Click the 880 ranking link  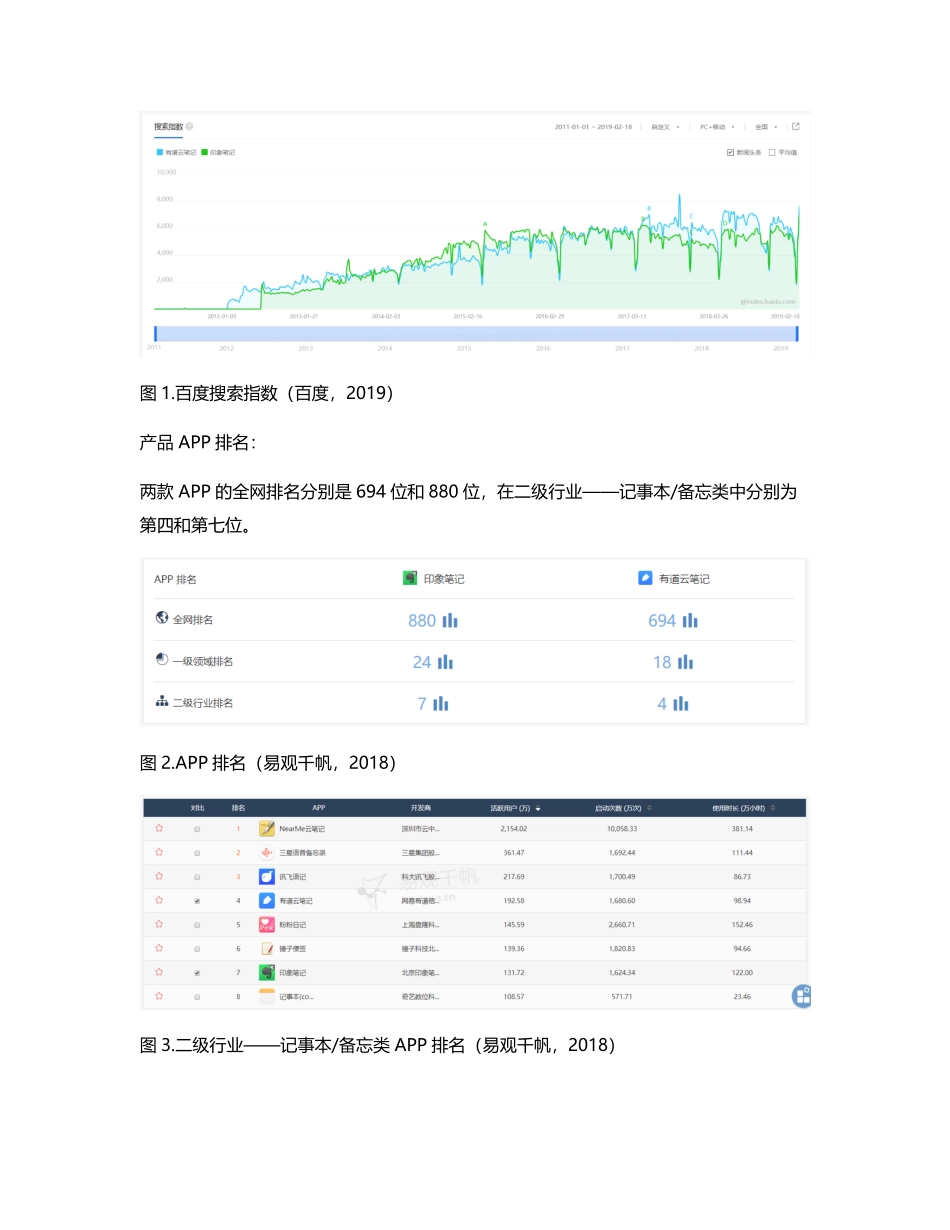pos(424,620)
